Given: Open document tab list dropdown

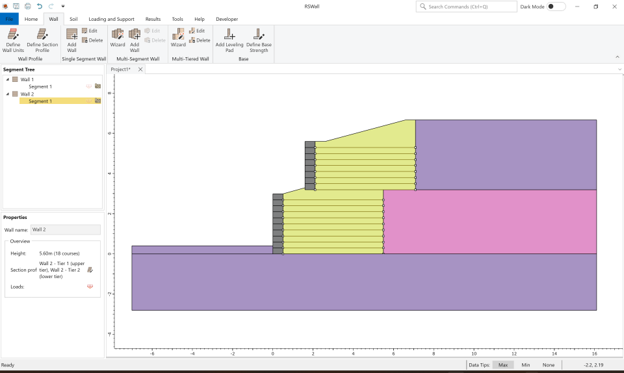Looking at the screenshot, I should point(620,69).
